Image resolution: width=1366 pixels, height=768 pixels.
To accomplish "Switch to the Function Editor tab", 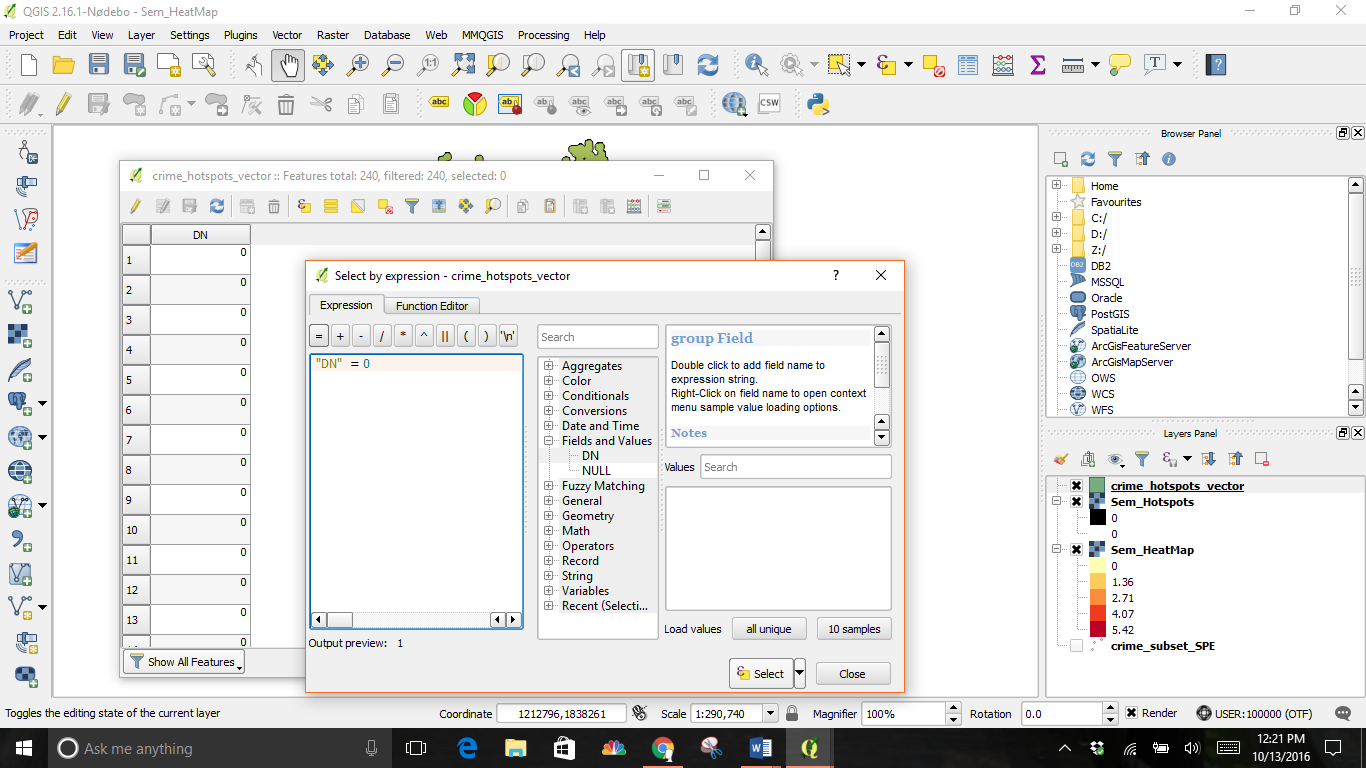I will point(432,306).
